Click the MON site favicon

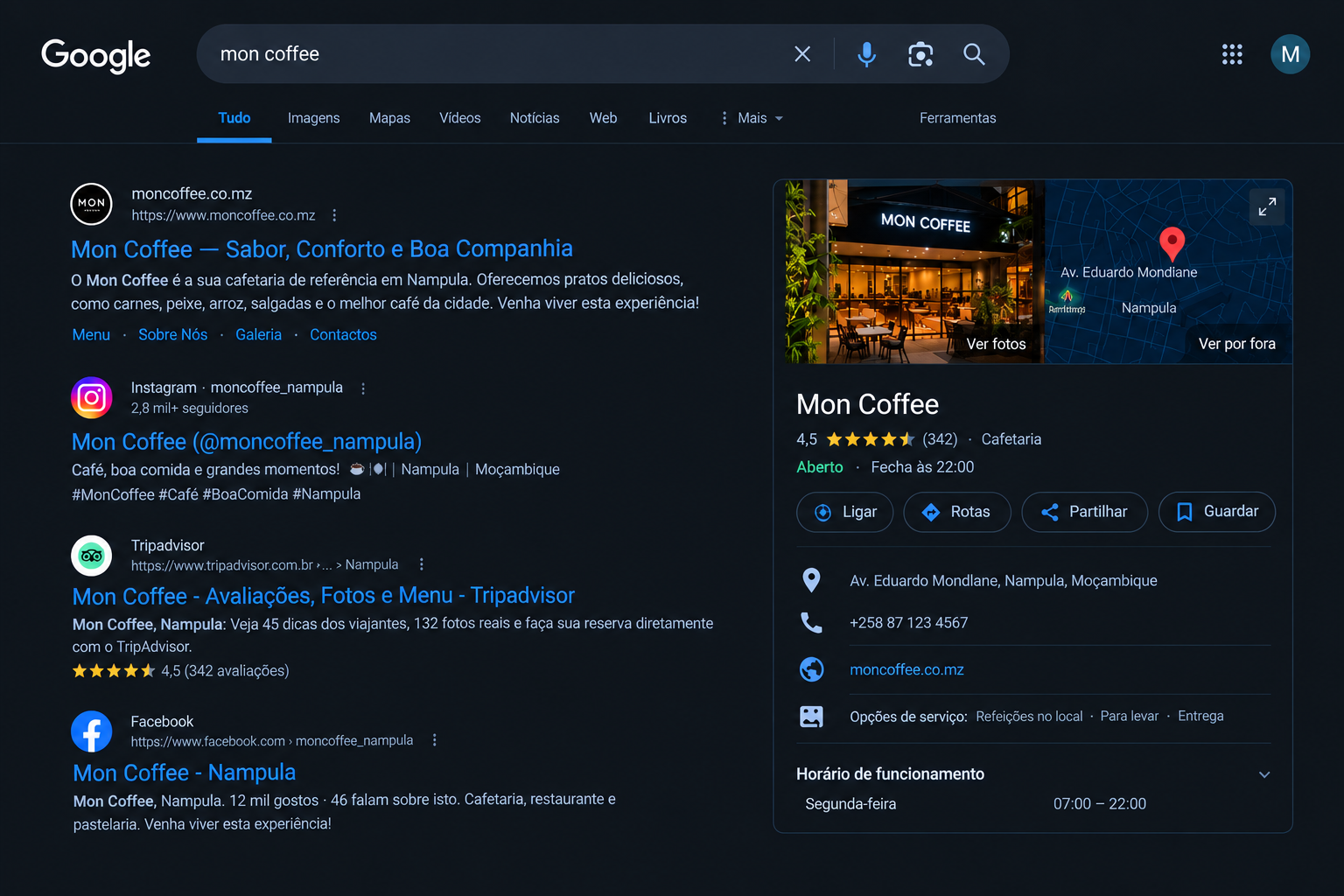(x=91, y=204)
